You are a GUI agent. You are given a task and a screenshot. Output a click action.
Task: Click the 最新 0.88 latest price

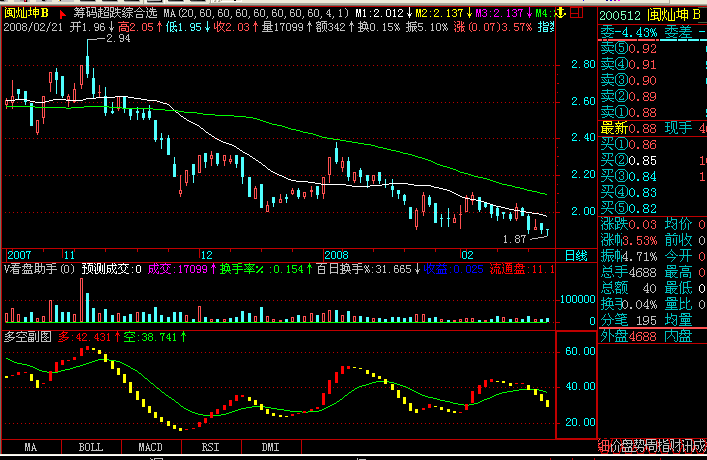[629, 129]
